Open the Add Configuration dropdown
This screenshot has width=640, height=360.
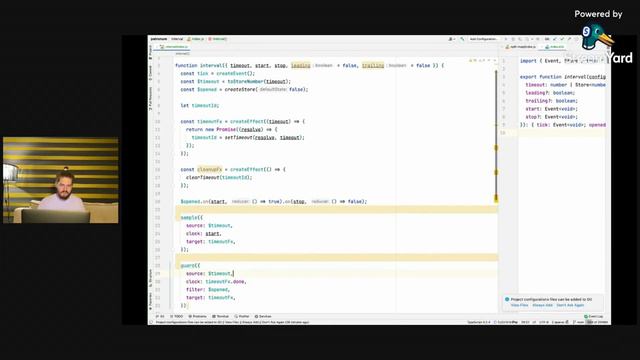click(484, 39)
